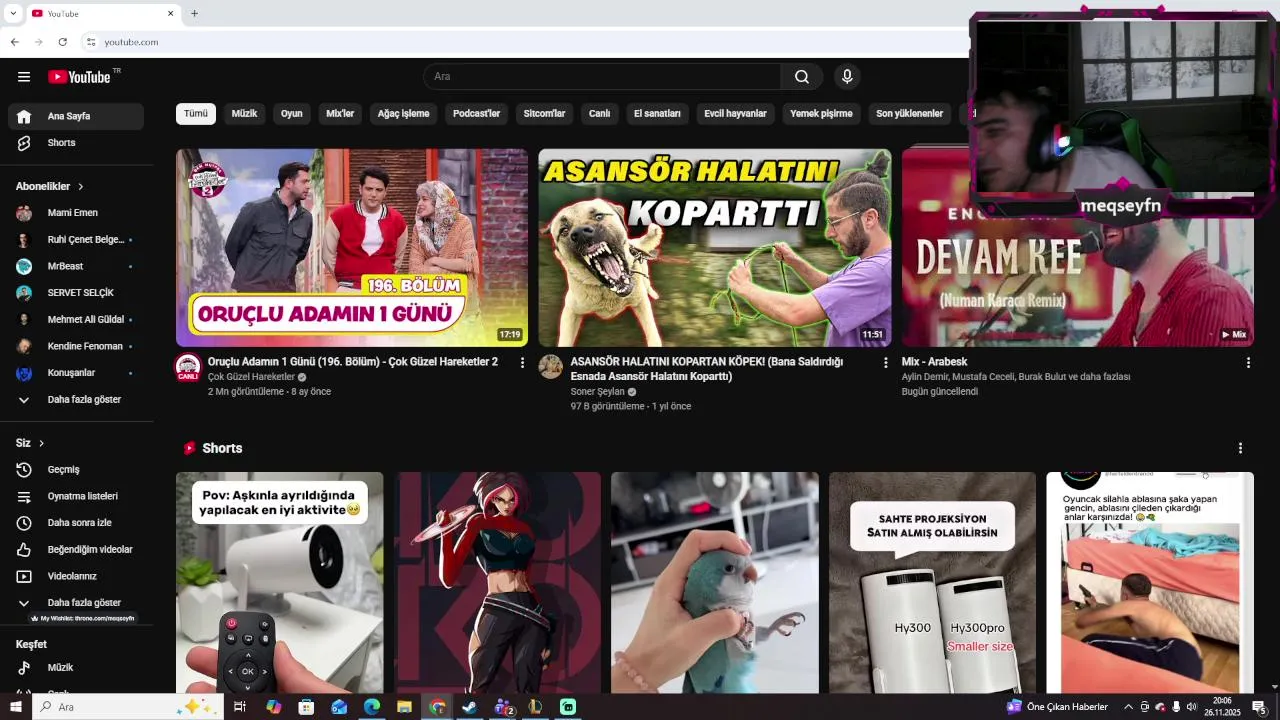Select the Son yüklenenler filter chip
Screen dimensions: 1280x720
point(909,114)
